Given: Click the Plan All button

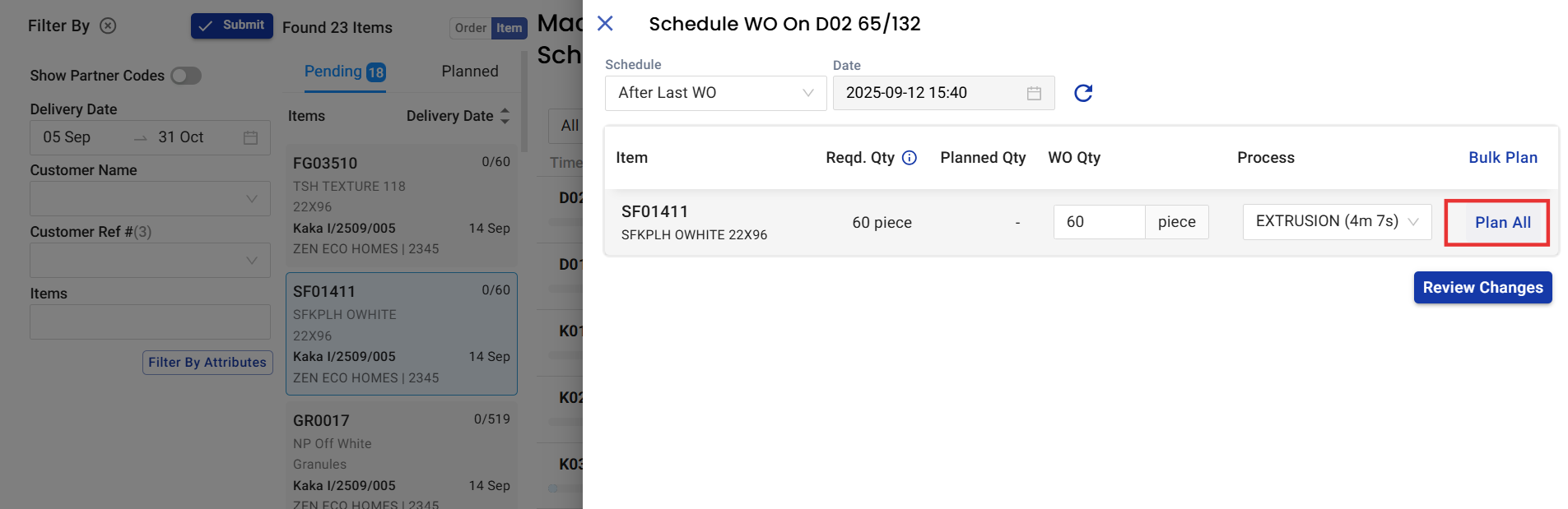Looking at the screenshot, I should coord(1502,223).
